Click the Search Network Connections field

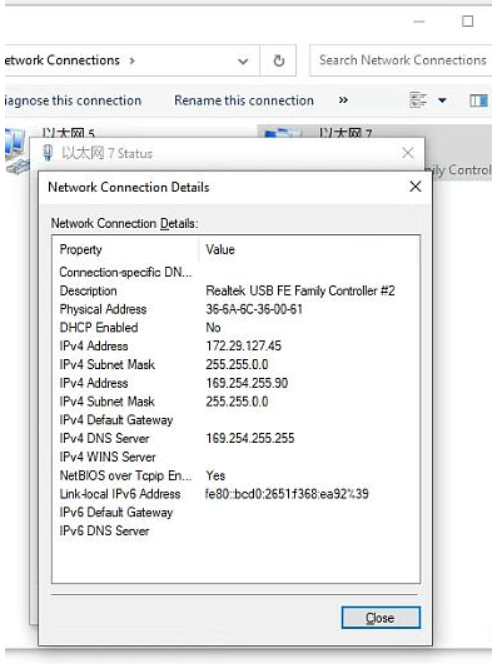pyautogui.click(x=401, y=60)
